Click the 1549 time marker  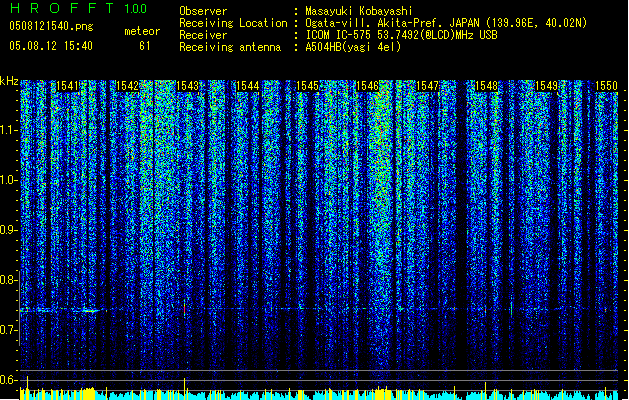click(547, 86)
